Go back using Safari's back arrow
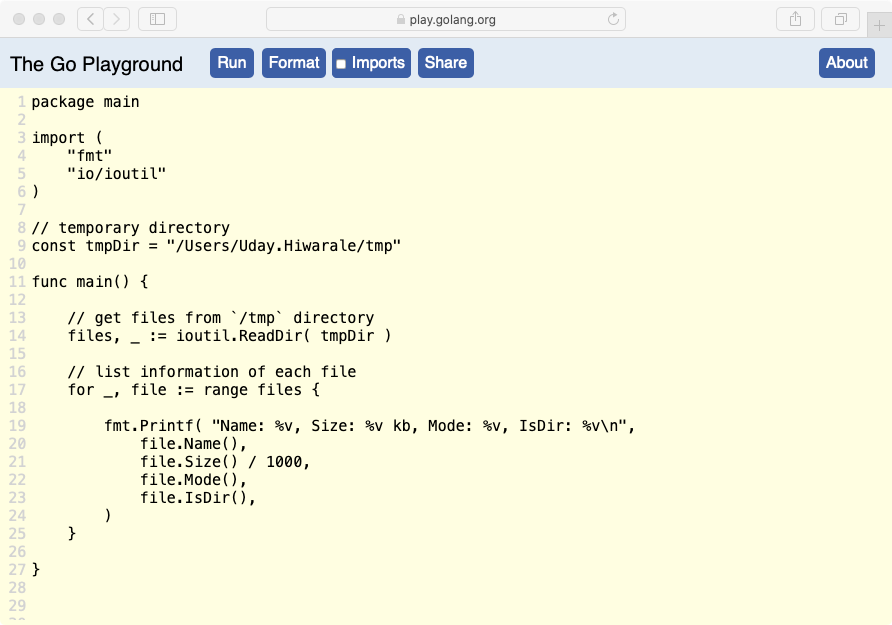The image size is (892, 625). click(x=90, y=19)
